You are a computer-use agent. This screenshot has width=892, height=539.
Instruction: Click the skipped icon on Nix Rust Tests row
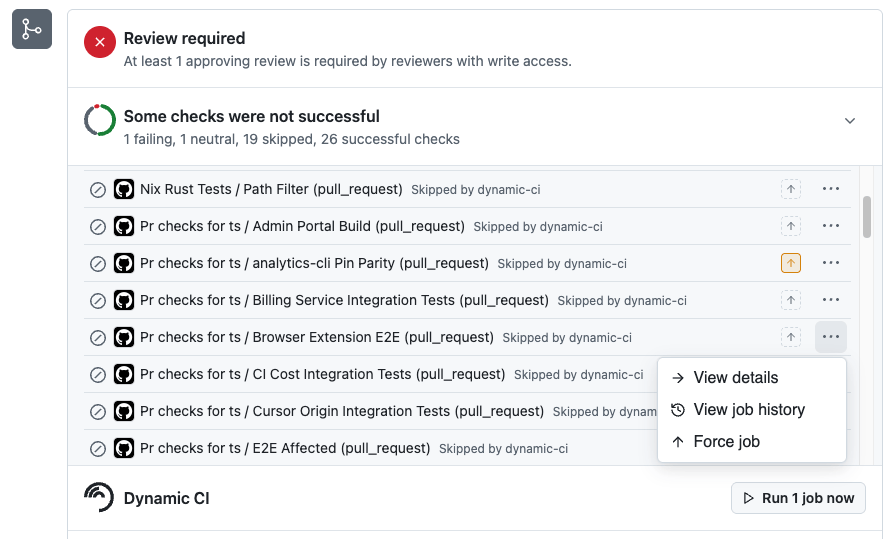(98, 190)
